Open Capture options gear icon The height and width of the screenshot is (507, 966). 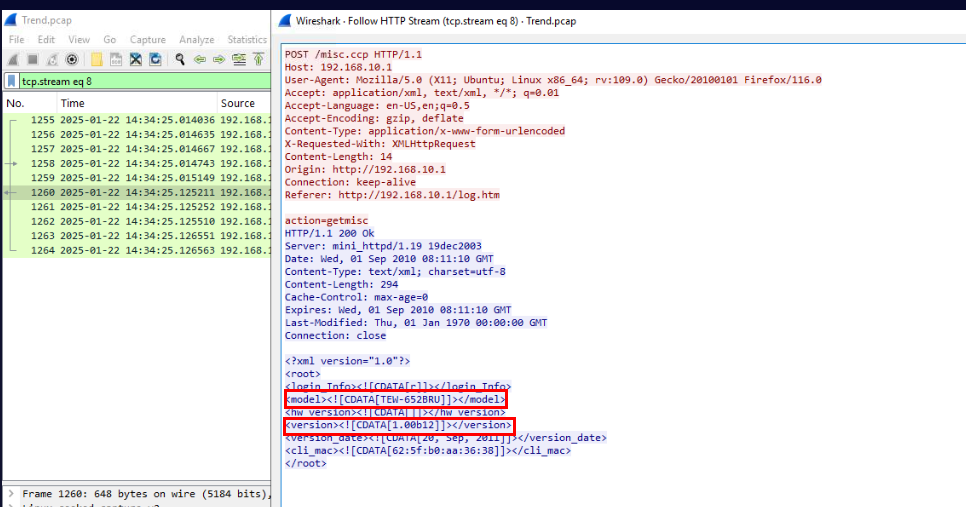(x=72, y=60)
